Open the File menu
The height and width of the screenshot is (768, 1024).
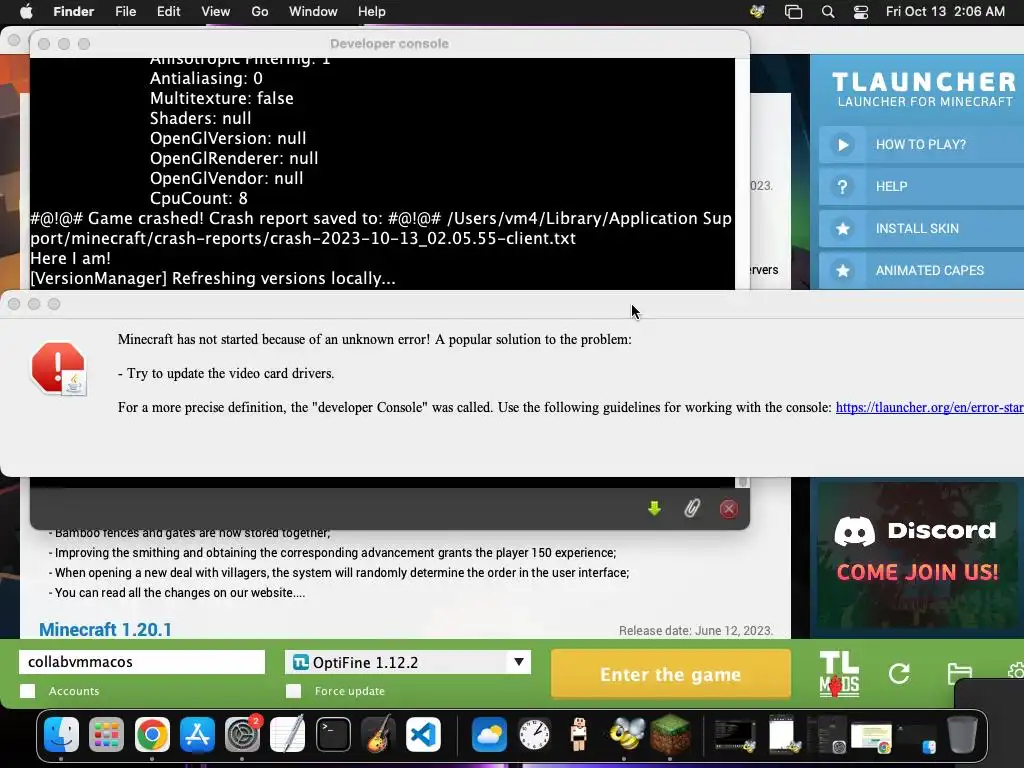[125, 12]
